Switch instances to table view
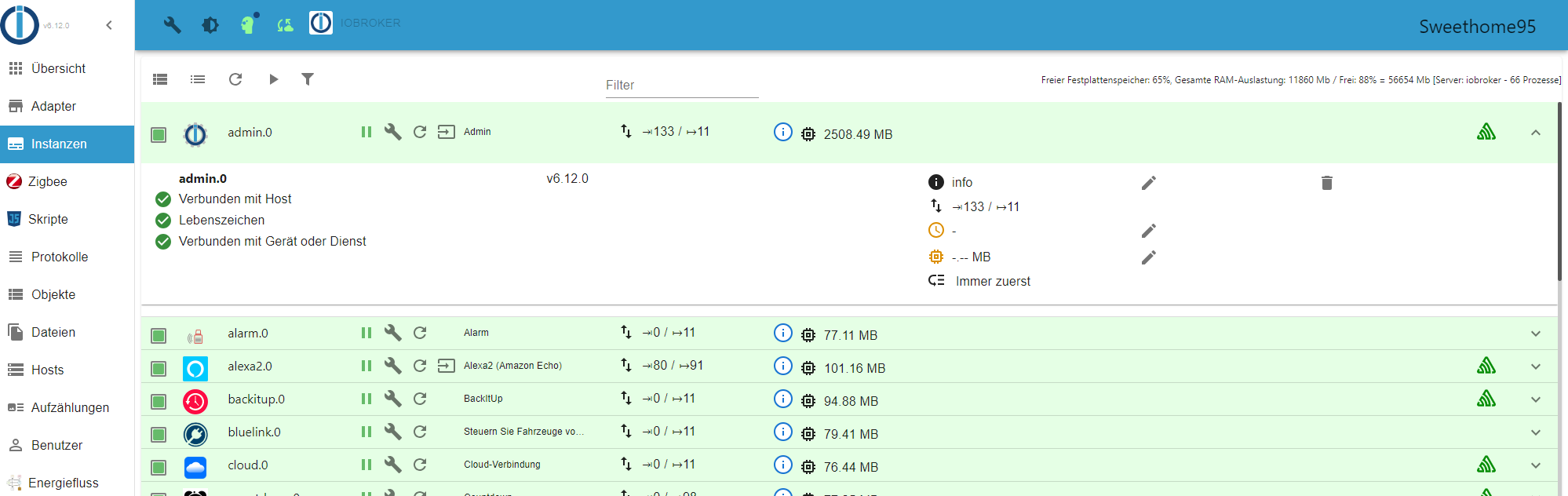This screenshot has height=496, width=1568. point(160,79)
